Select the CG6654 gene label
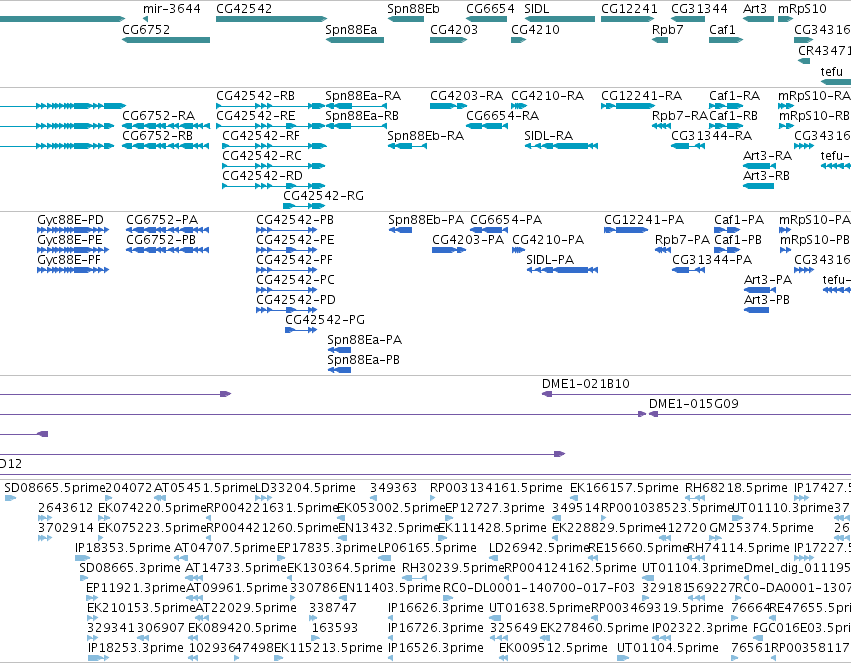The height and width of the screenshot is (663, 851). (x=490, y=9)
